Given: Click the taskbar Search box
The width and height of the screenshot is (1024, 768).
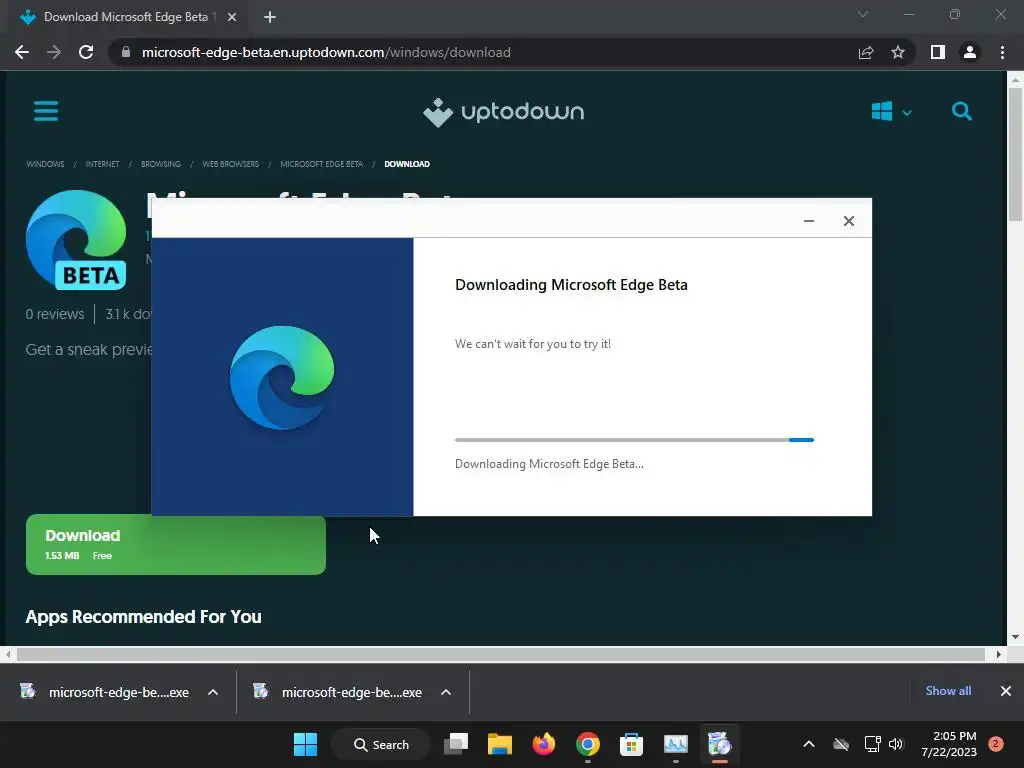Looking at the screenshot, I should (381, 744).
